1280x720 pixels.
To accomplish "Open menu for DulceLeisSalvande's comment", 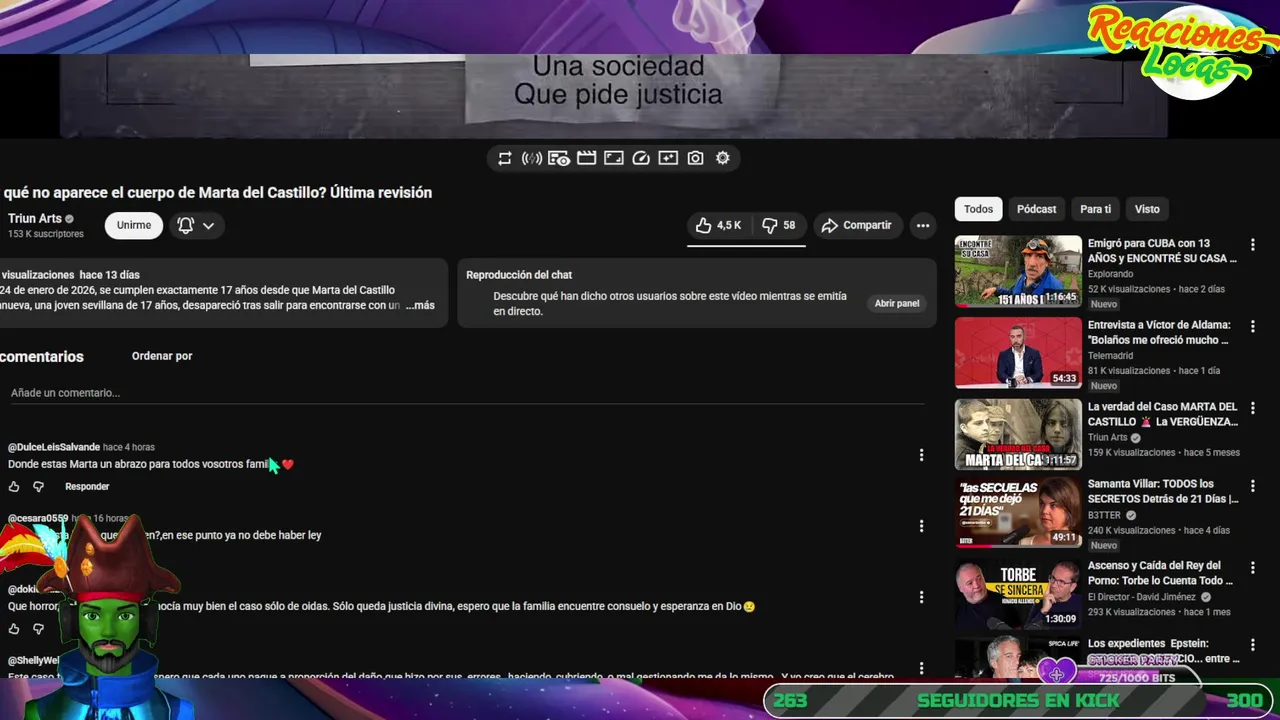I will coord(921,455).
